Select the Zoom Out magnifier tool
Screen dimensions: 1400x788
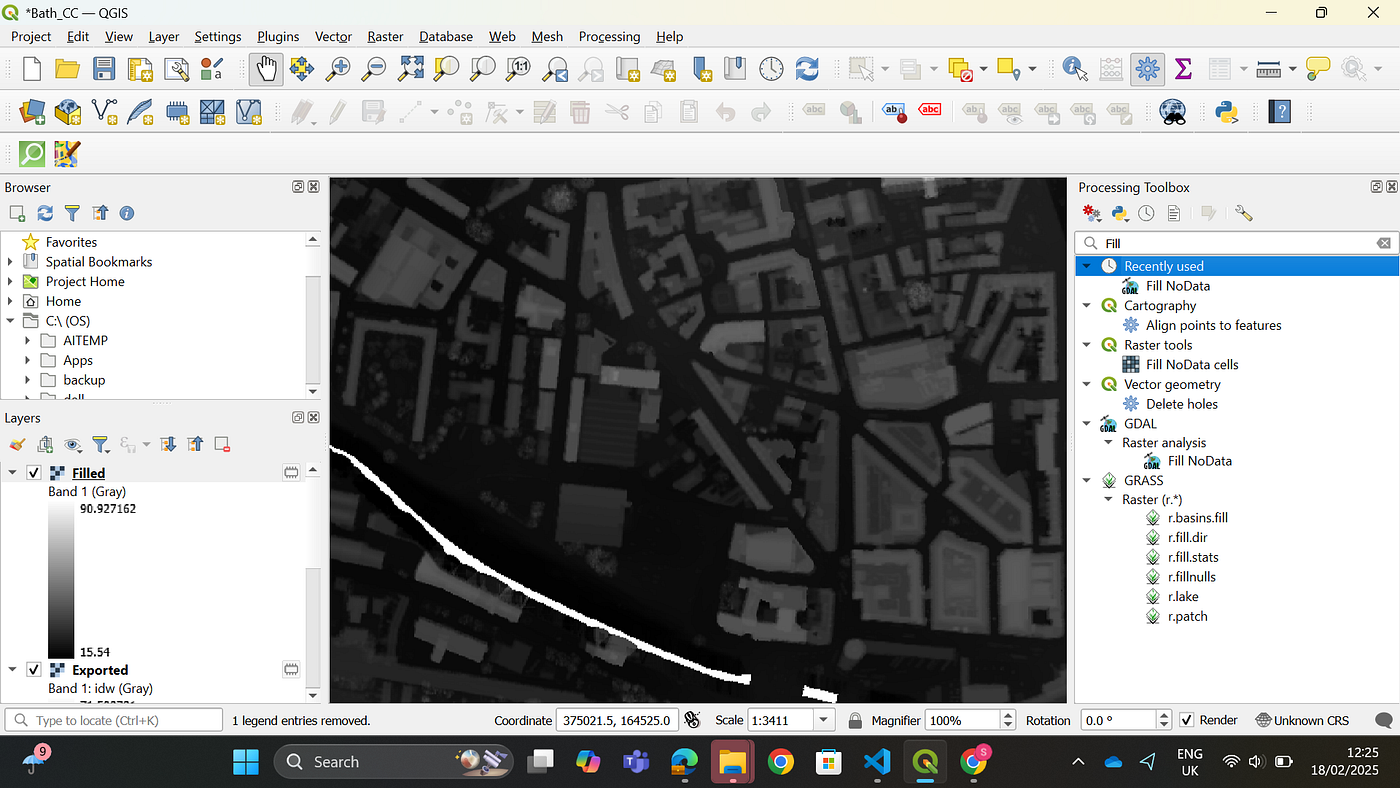(x=374, y=69)
